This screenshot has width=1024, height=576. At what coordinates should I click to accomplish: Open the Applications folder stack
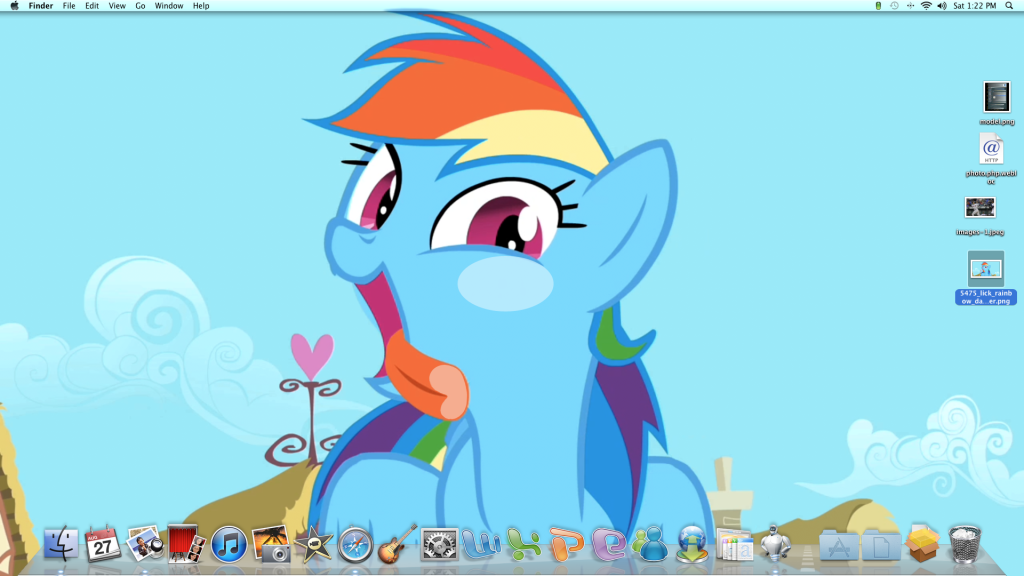coord(839,545)
